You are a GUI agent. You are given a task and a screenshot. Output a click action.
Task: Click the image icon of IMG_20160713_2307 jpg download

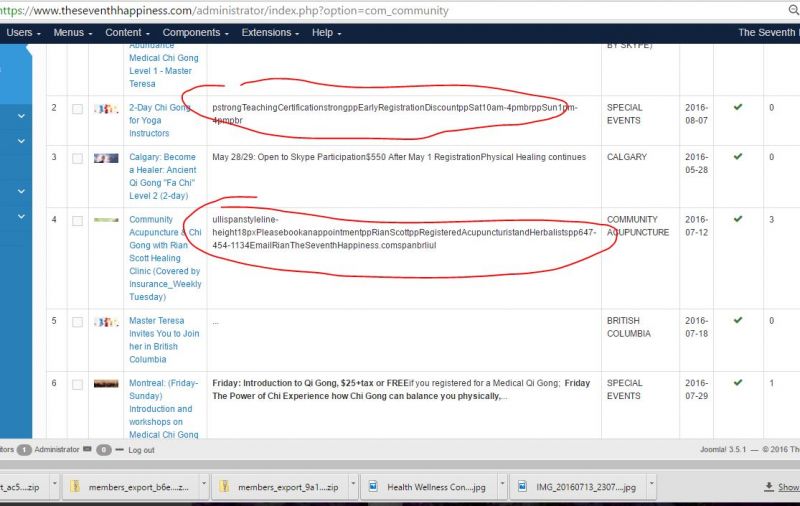522,487
